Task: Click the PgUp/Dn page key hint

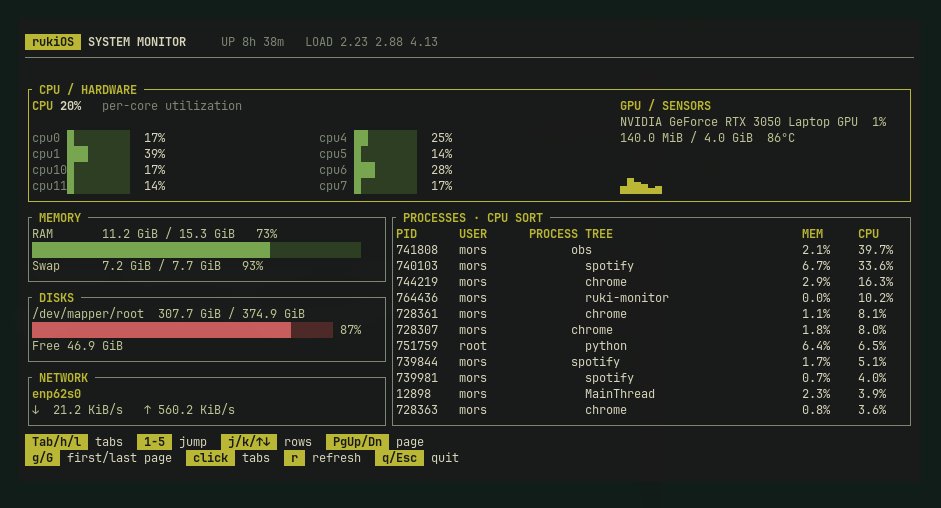Action: click(x=357, y=442)
